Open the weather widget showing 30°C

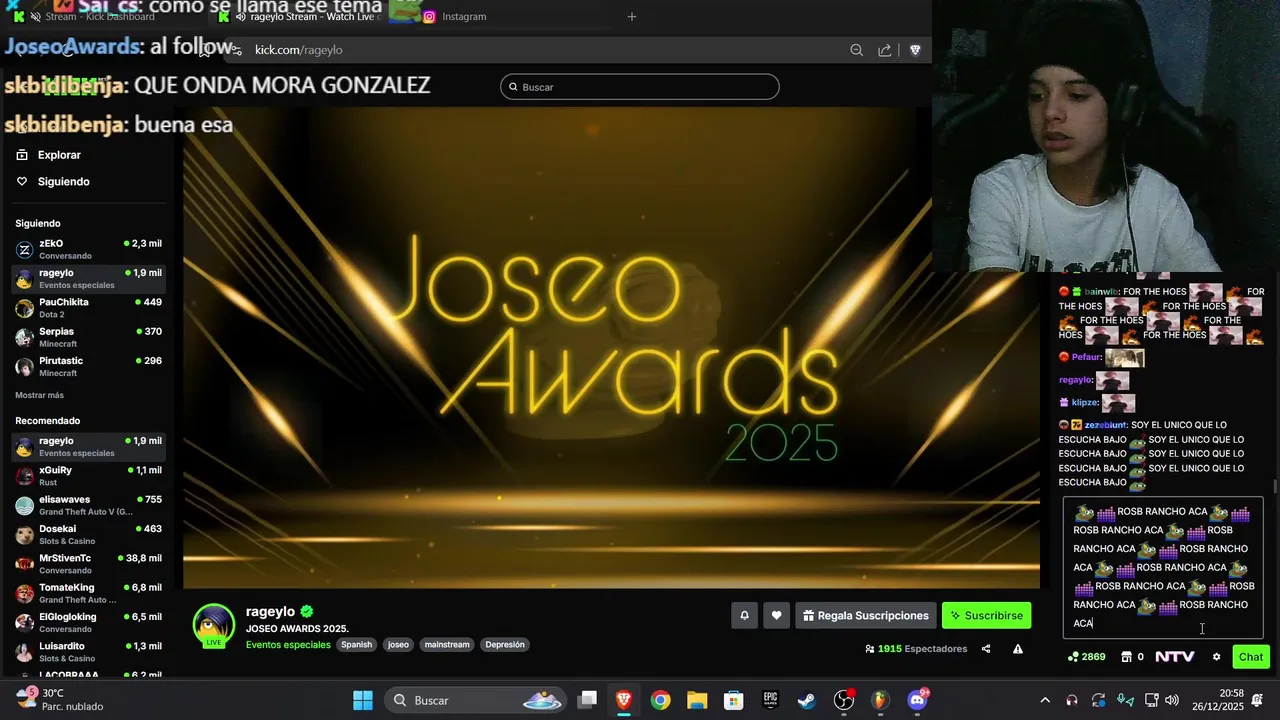60,700
